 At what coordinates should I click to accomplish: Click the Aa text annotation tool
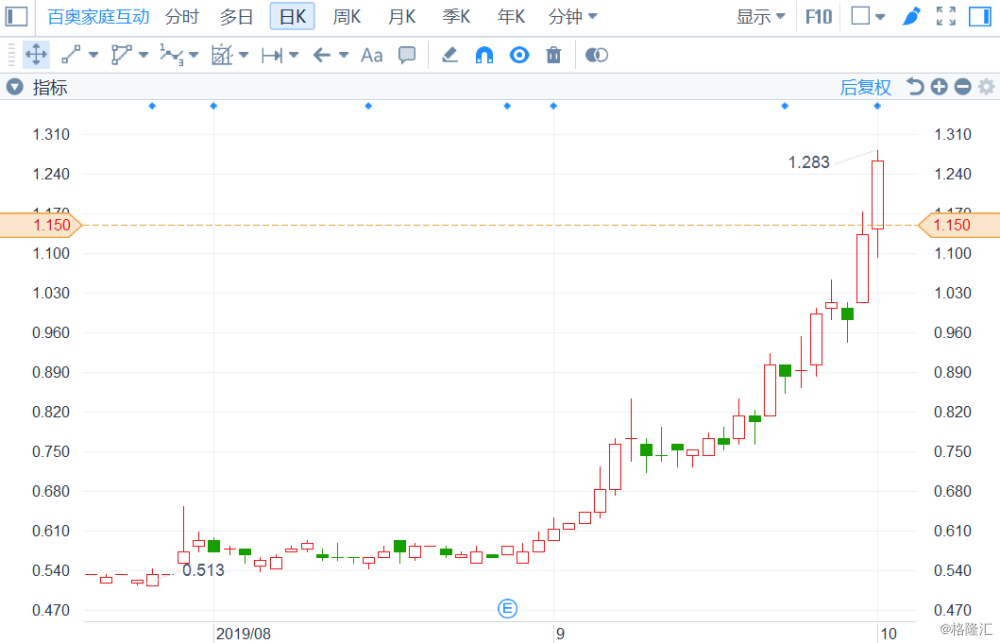[371, 55]
